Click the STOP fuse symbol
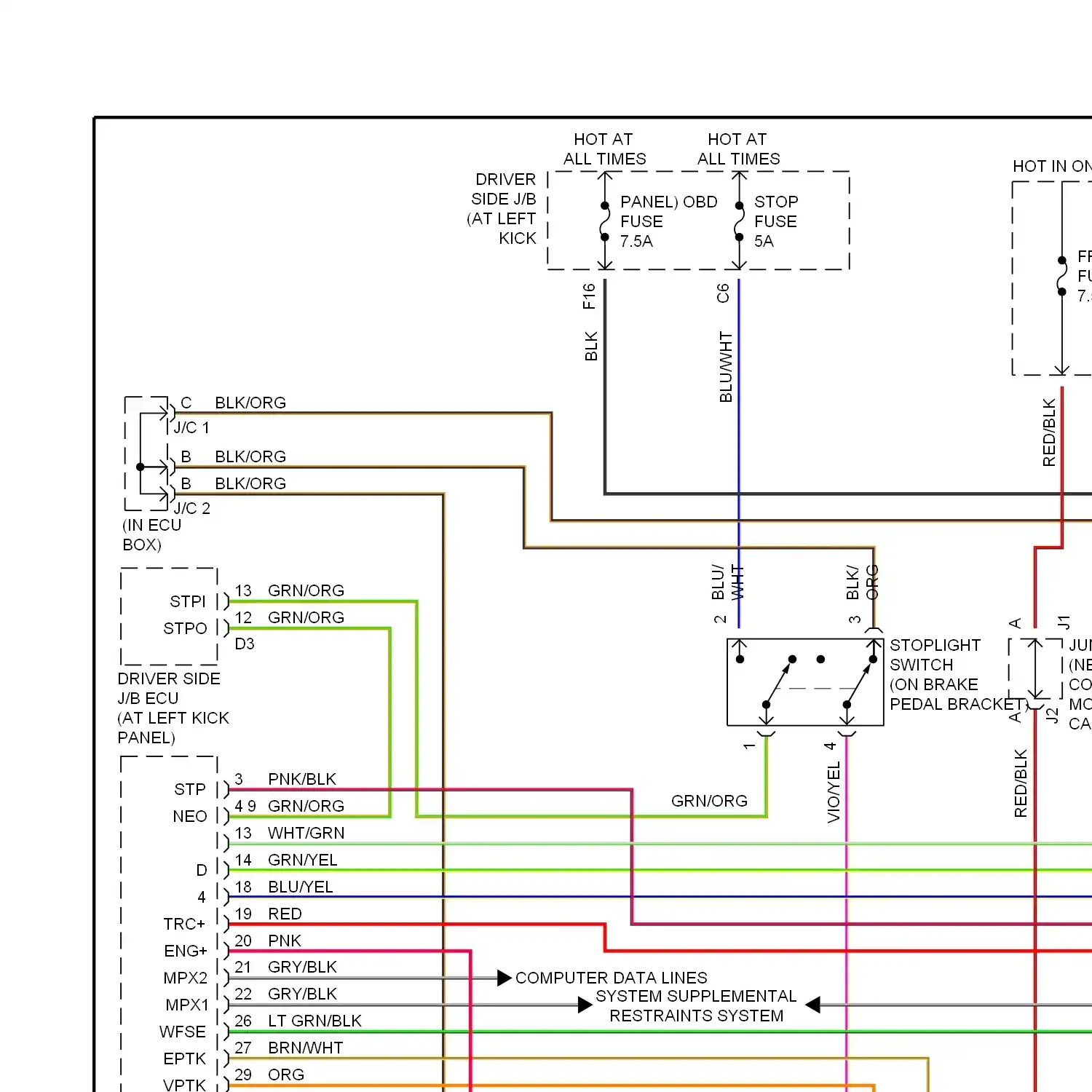Screen dimensions: 1092x1092 [x=739, y=221]
